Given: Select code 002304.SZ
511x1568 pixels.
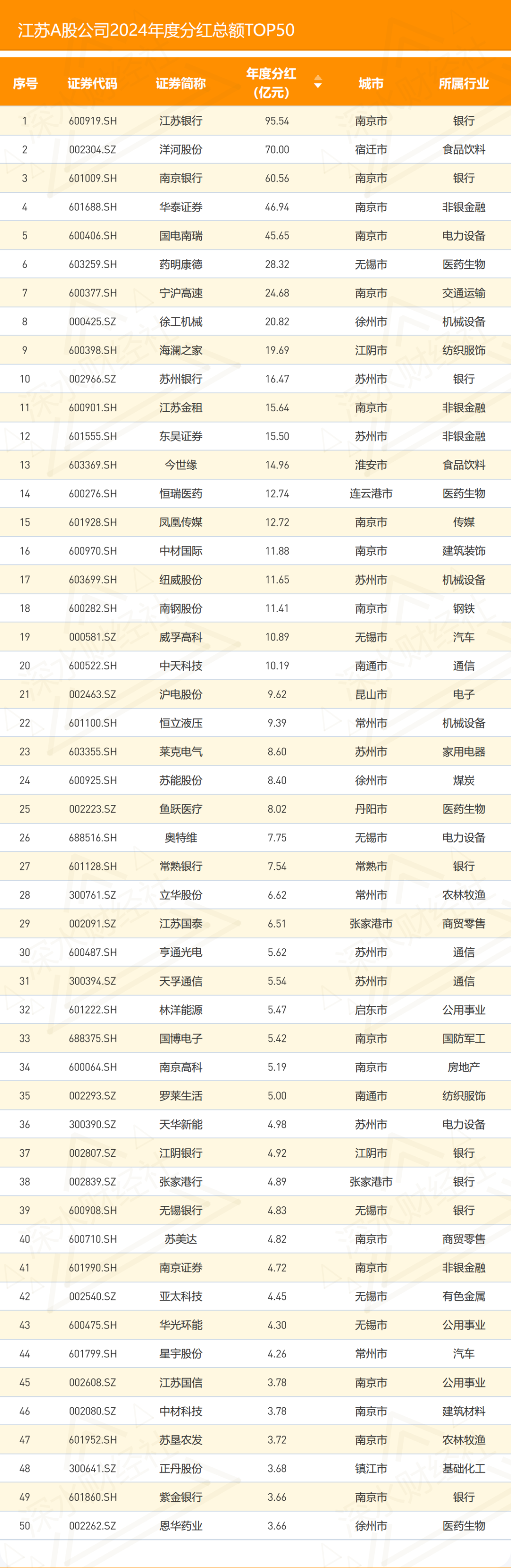Looking at the screenshot, I should pos(93,150).
